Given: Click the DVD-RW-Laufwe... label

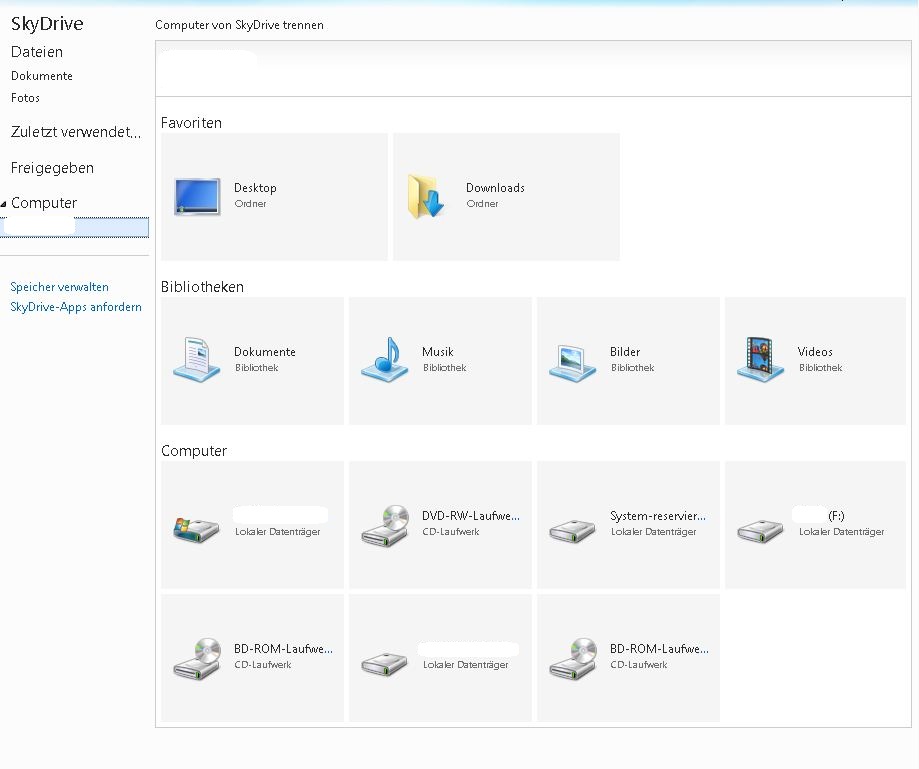Looking at the screenshot, I should tap(471, 516).
